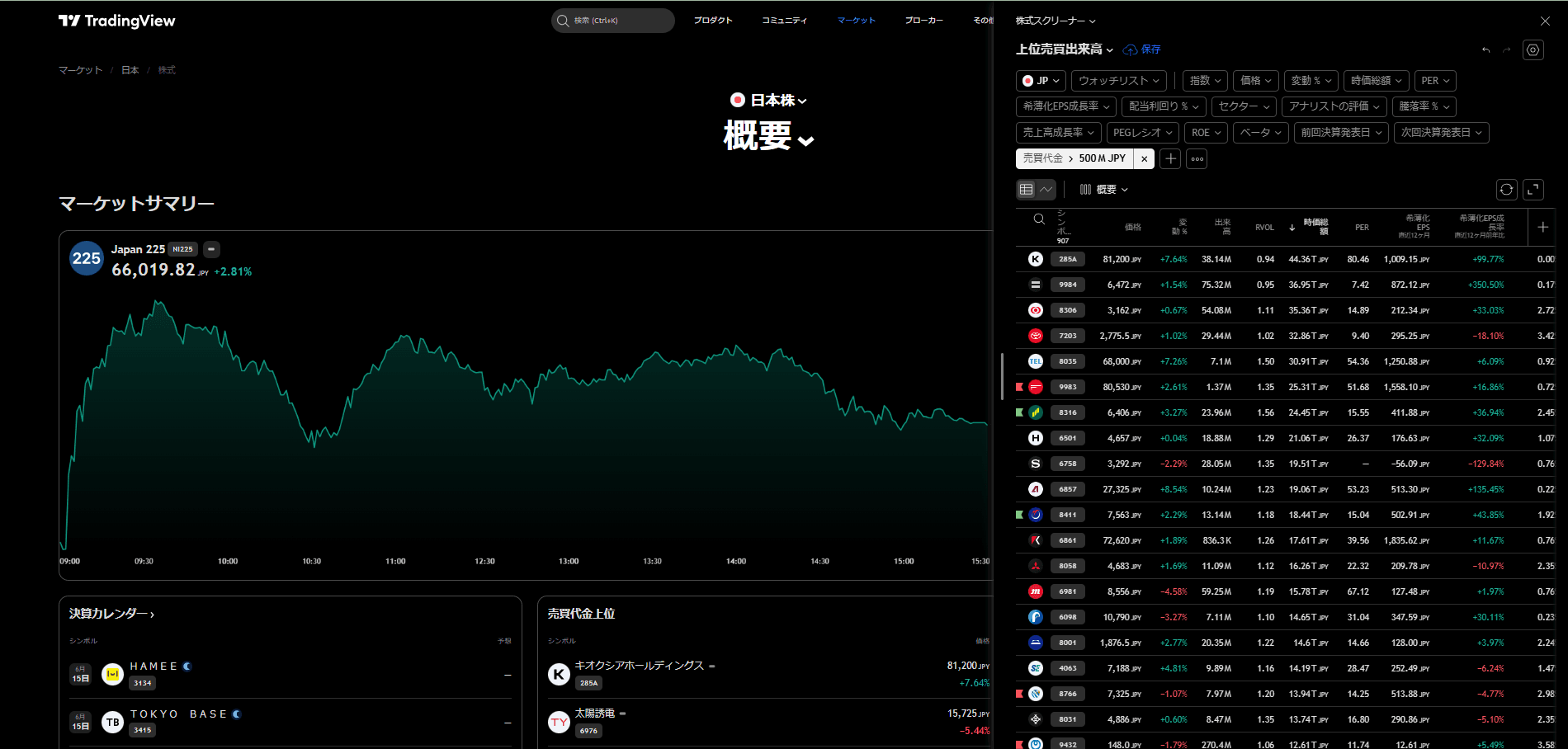This screenshot has width=1568, height=749.
Task: Open 決算カレンダー section link
Action: click(111, 614)
